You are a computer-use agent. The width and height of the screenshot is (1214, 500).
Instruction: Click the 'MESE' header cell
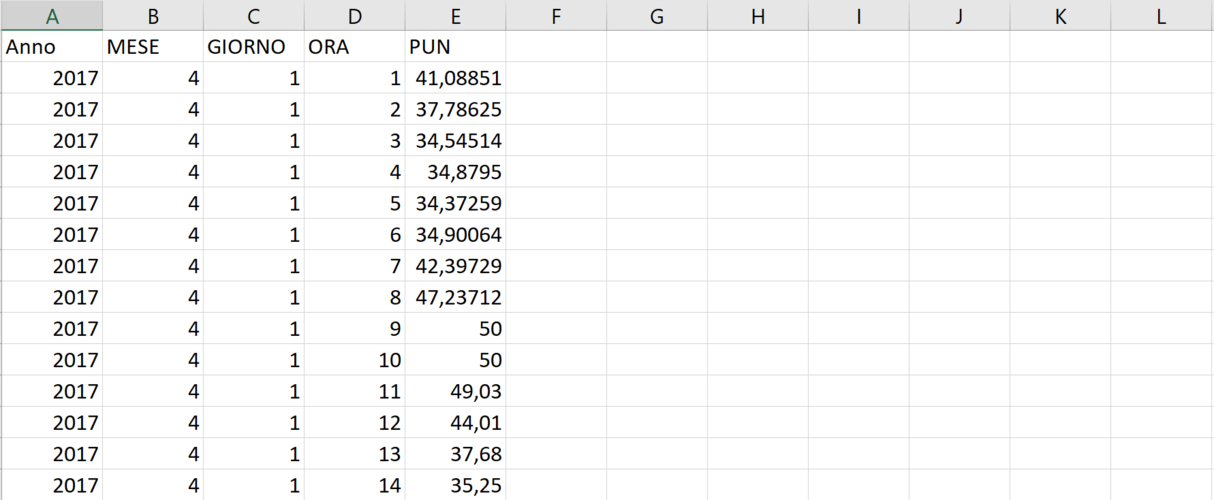pyautogui.click(x=153, y=47)
